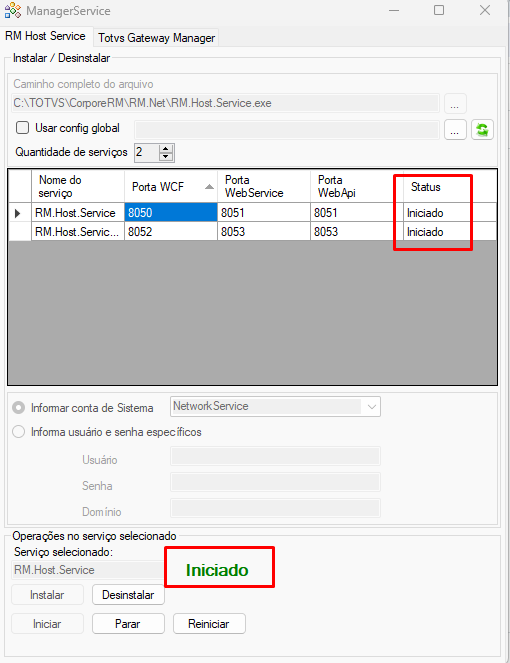Viewport: 510px width, 663px height.
Task: Open the RM Host Service tab
Action: coord(45,36)
